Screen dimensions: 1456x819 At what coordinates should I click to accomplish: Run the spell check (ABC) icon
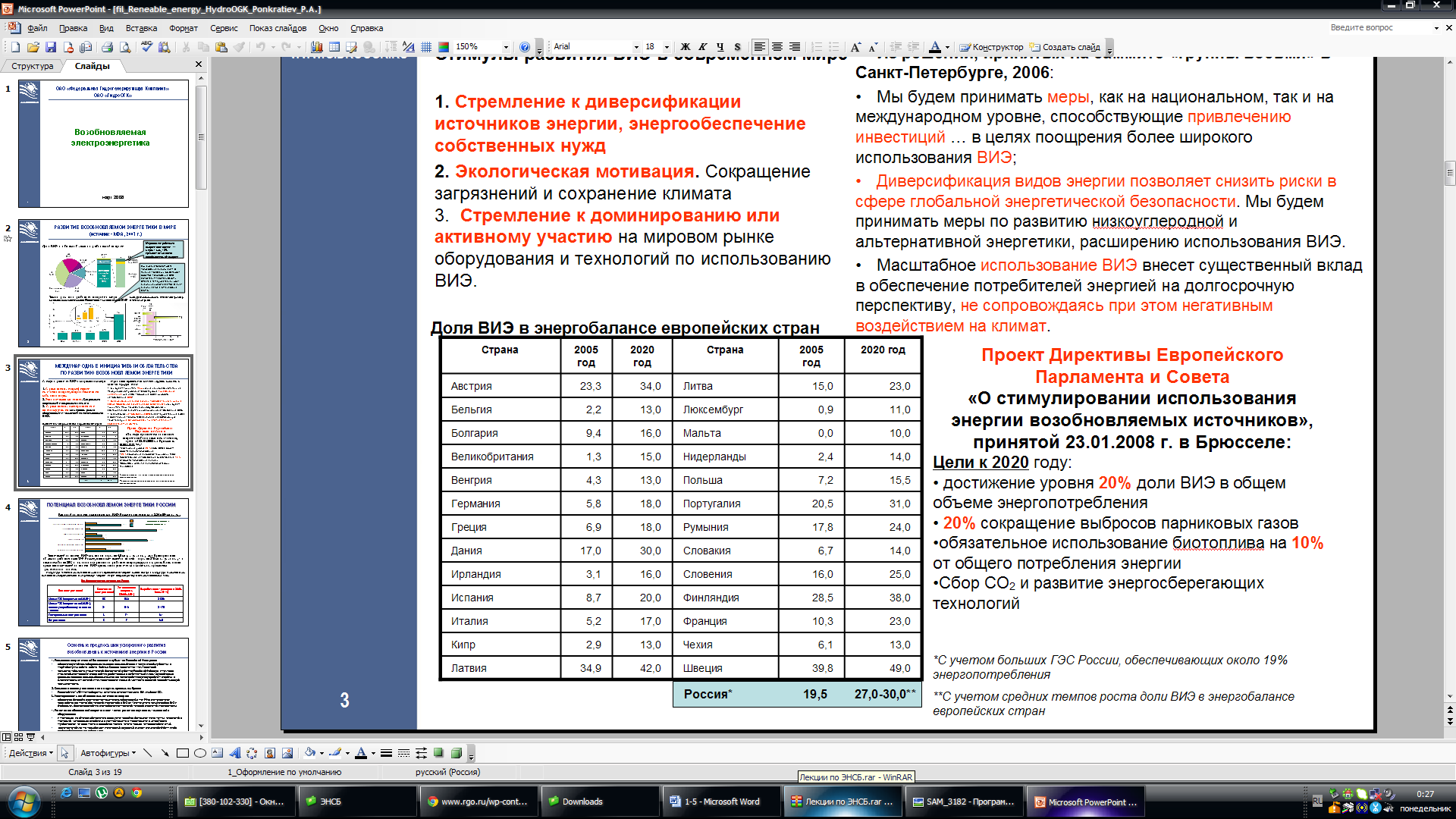coord(147,47)
